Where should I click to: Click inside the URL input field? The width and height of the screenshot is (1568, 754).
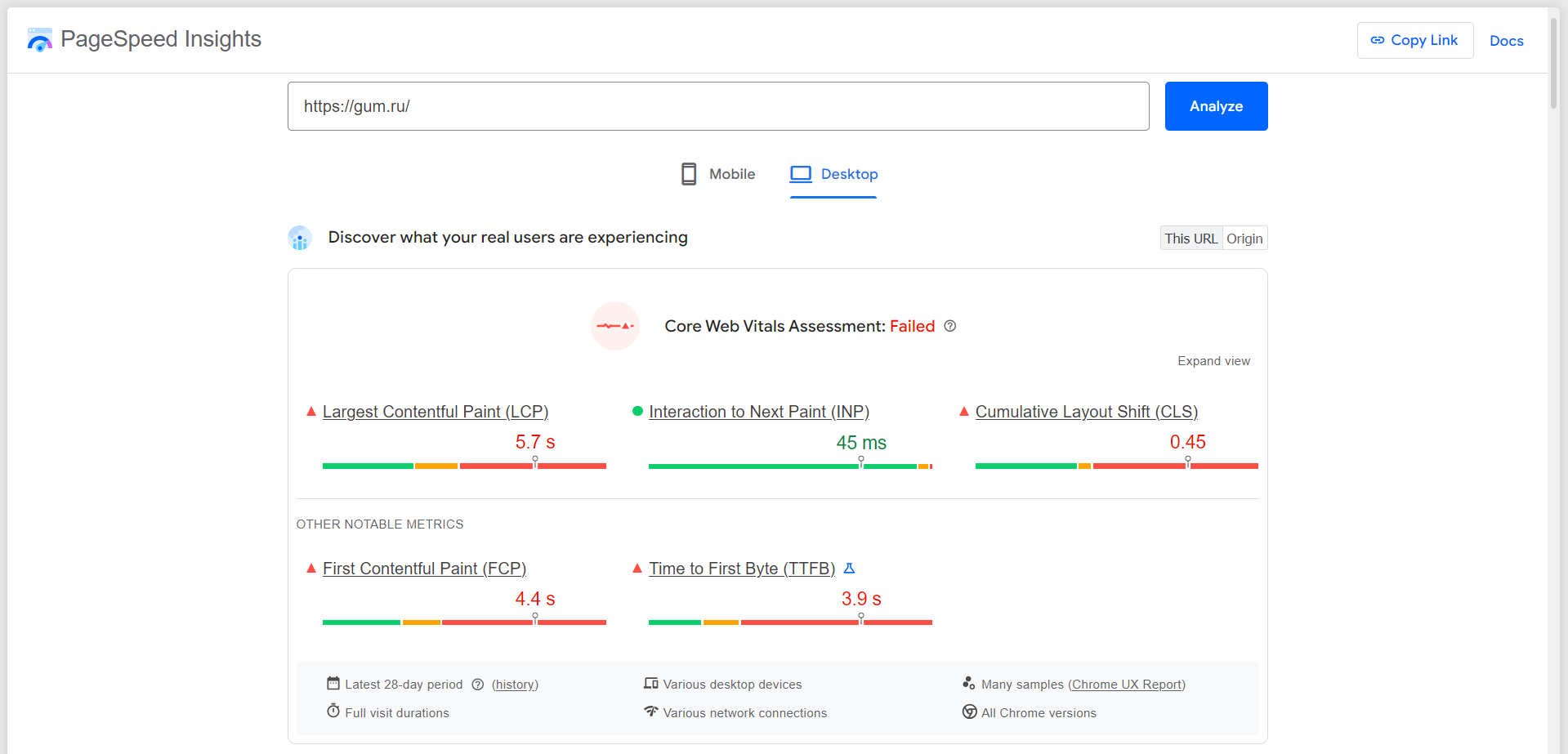click(x=717, y=106)
